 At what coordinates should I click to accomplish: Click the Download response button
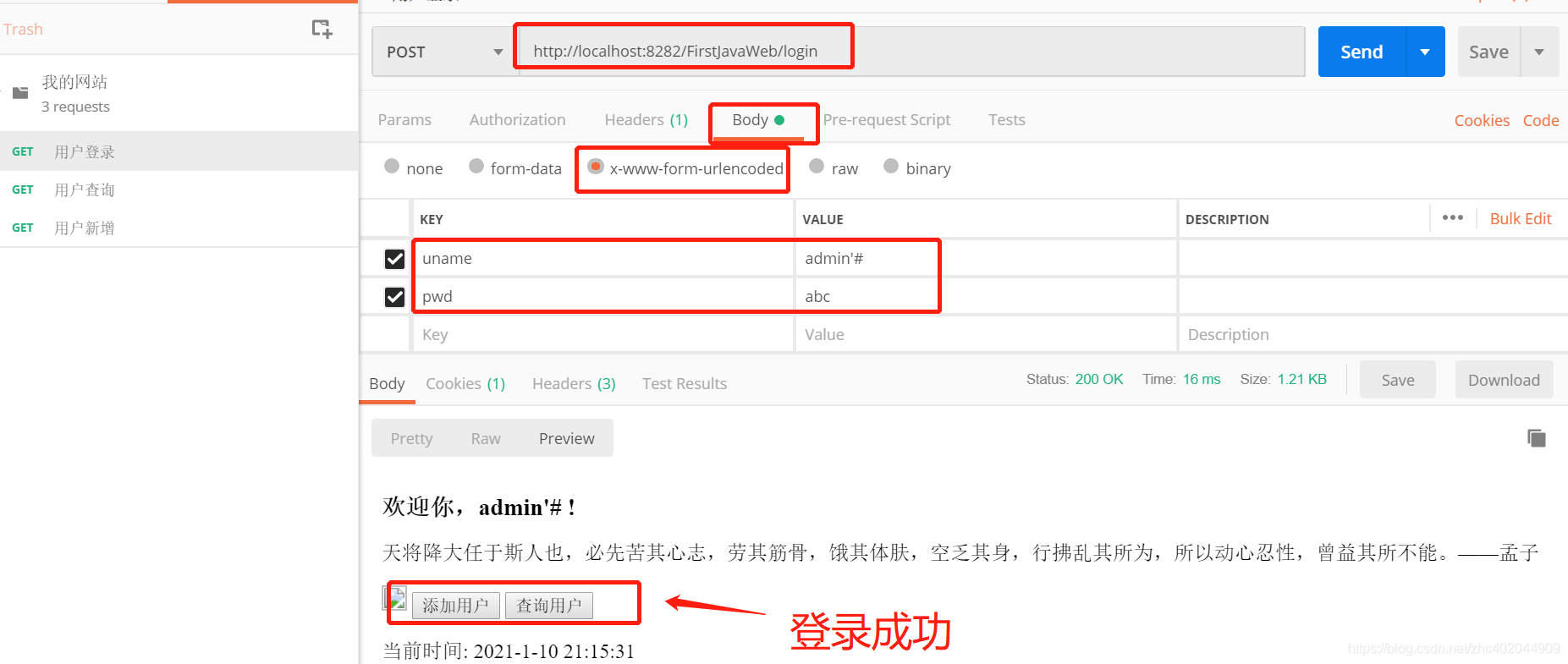[x=1504, y=380]
